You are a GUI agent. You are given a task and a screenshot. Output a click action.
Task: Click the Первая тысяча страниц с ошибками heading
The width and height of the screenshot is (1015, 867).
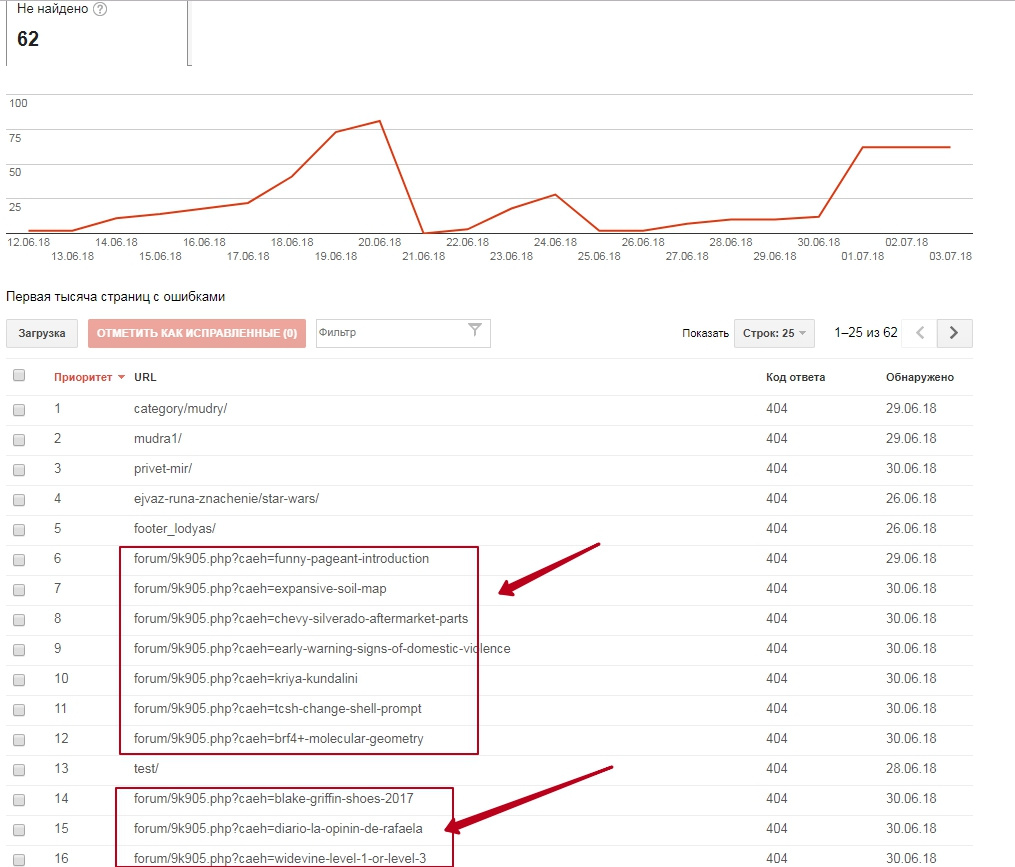(x=116, y=297)
